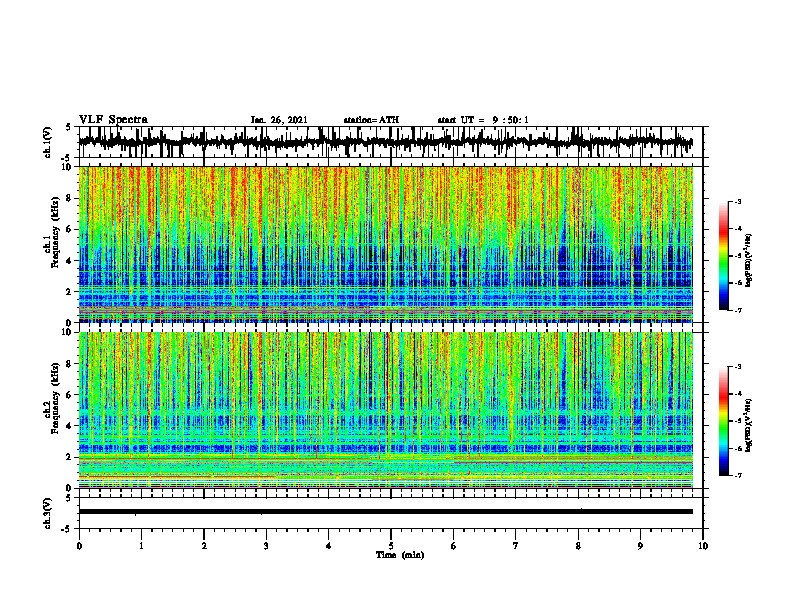Click inside the ch.1 spectrogram panel

click(385, 244)
